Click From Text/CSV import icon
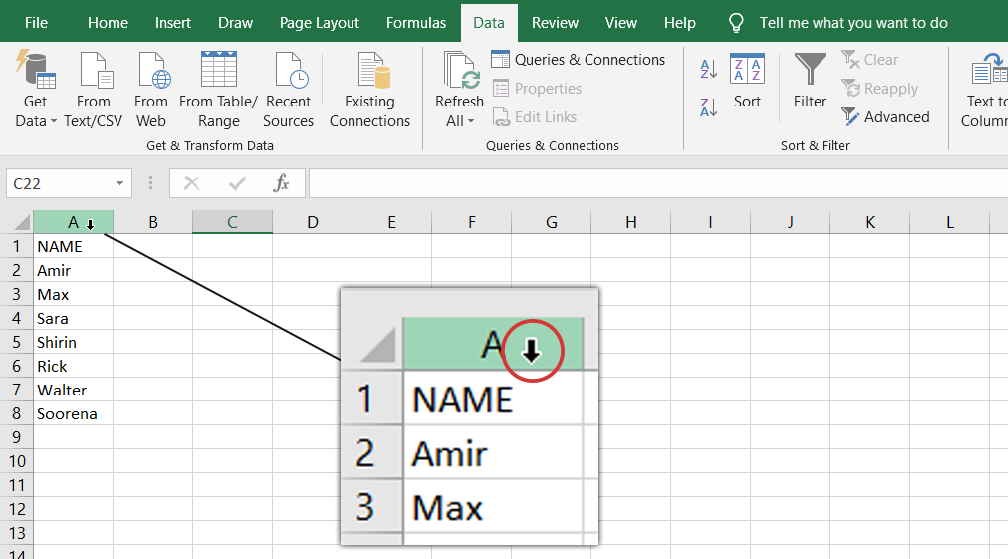The image size is (1008, 559). [93, 90]
